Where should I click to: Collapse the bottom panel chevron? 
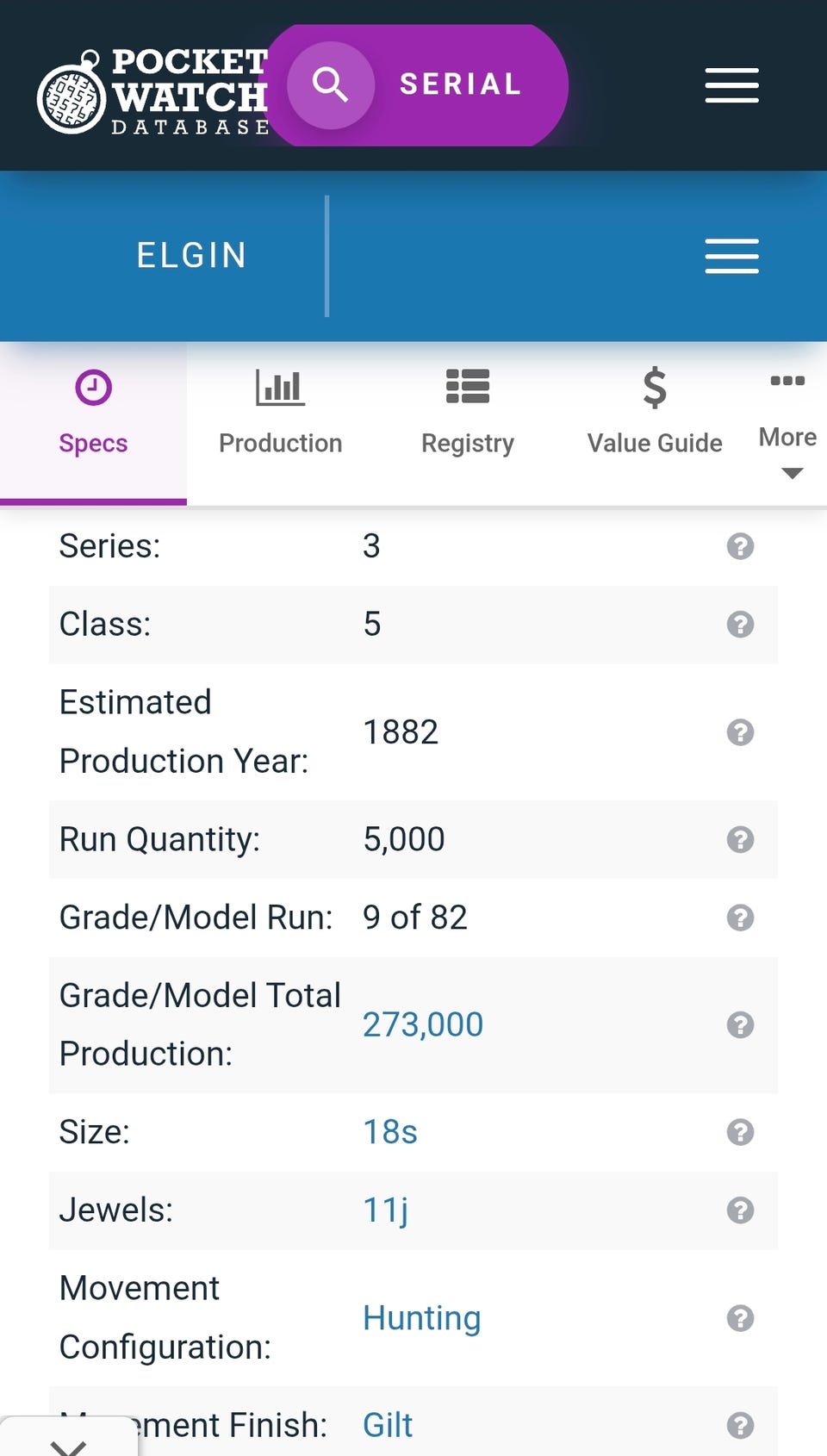click(x=68, y=1444)
